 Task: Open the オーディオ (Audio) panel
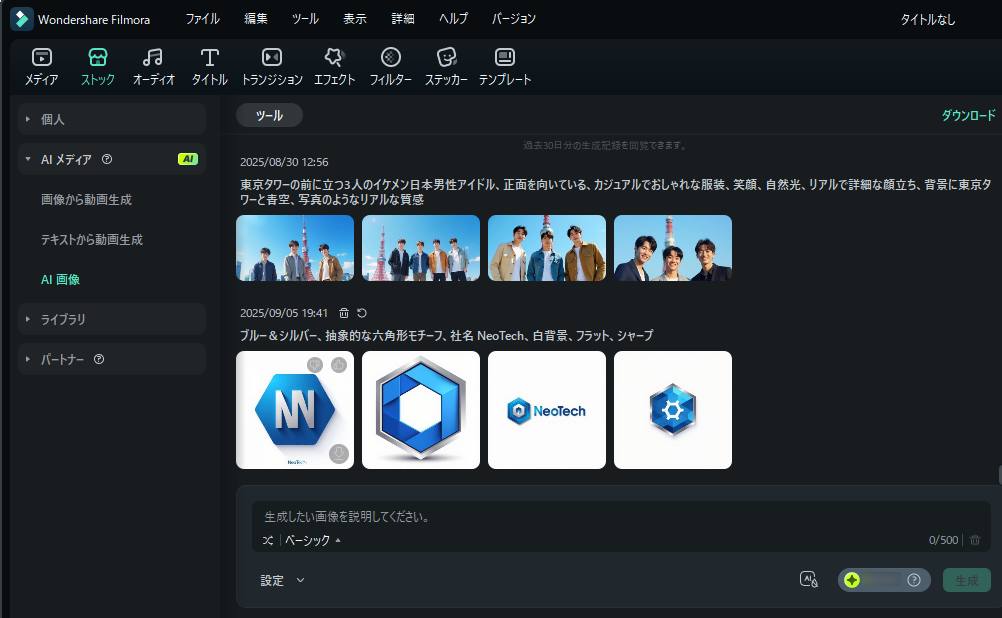point(153,66)
